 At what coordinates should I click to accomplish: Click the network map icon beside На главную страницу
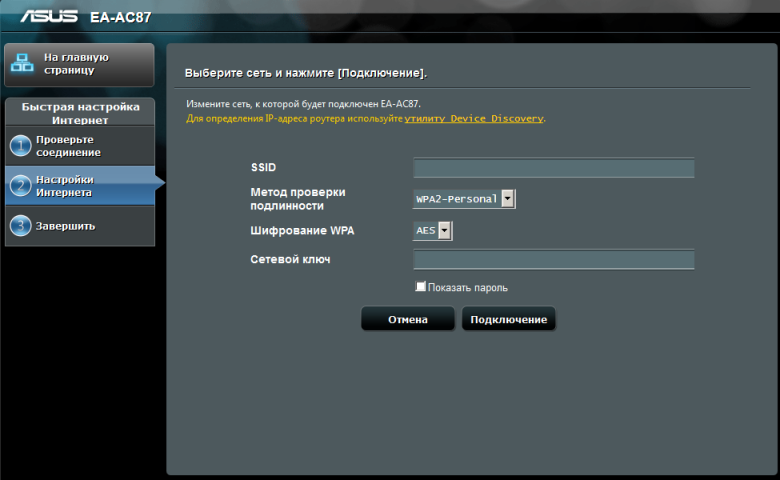pyautogui.click(x=22, y=63)
